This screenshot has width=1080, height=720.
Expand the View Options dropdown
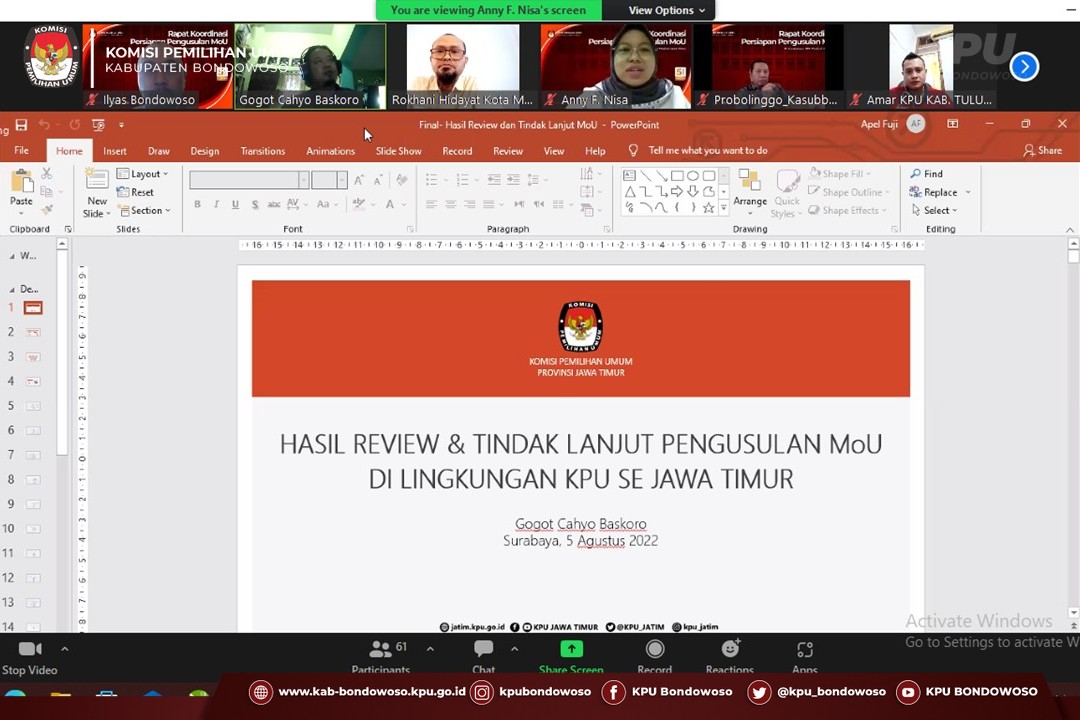(666, 10)
